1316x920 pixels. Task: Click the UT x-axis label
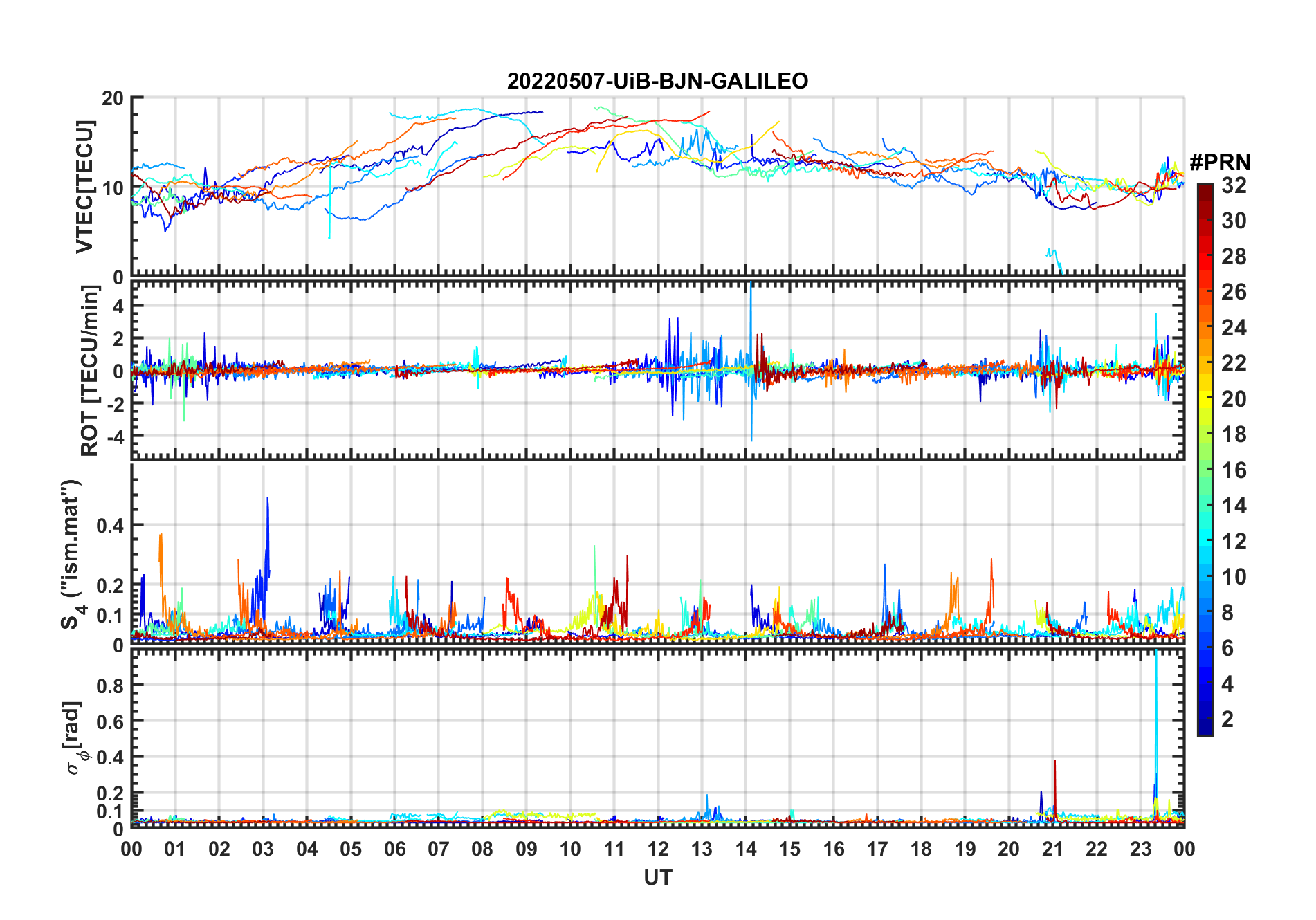coord(657,878)
